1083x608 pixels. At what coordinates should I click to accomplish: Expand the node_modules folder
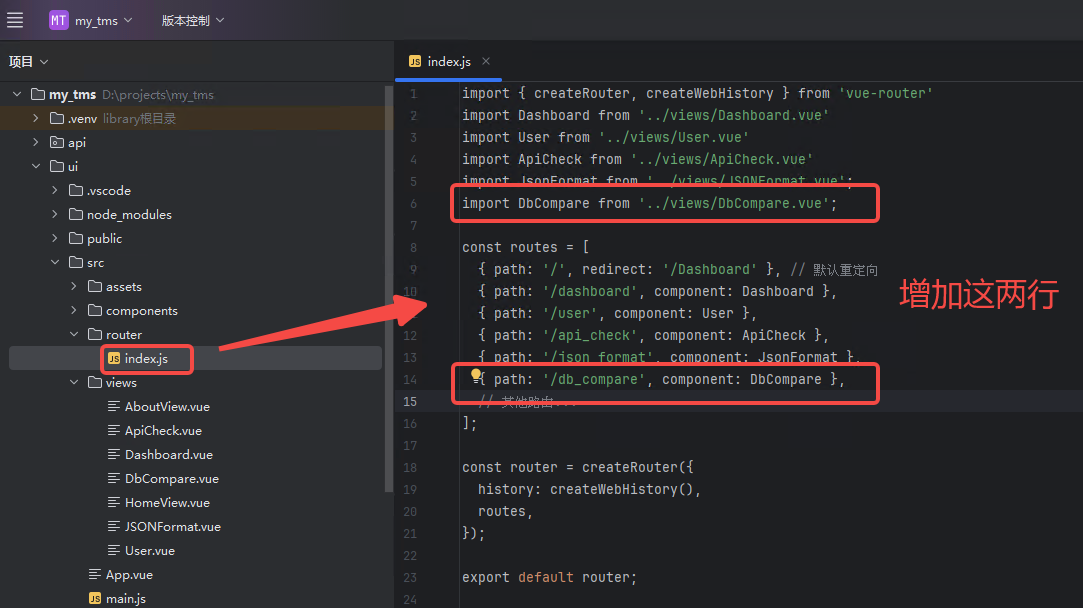coord(55,215)
